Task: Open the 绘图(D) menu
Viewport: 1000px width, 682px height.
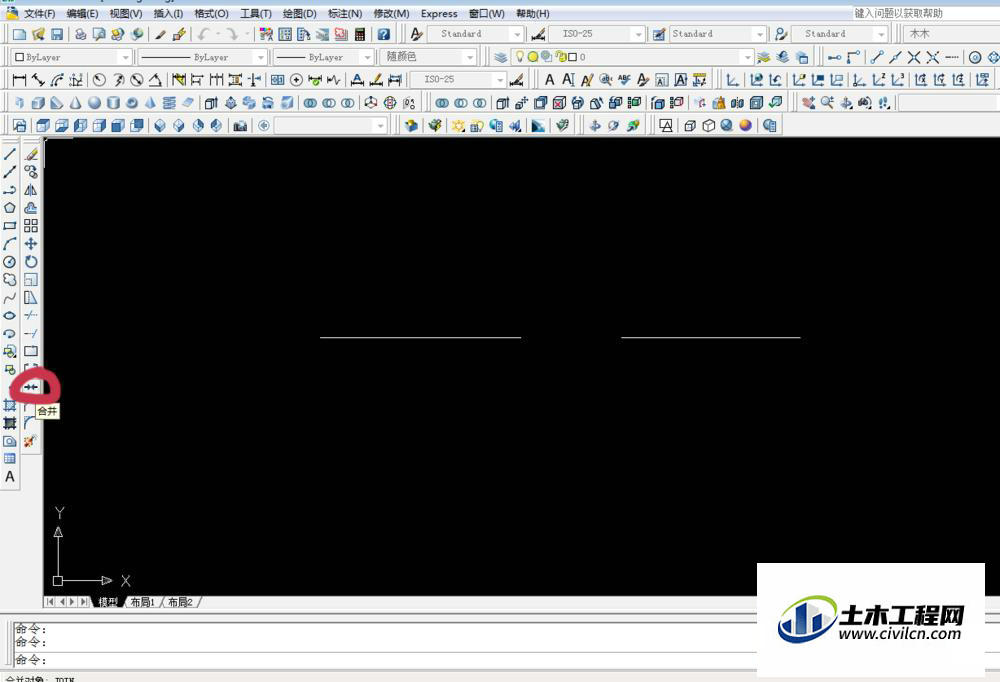Action: [299, 13]
